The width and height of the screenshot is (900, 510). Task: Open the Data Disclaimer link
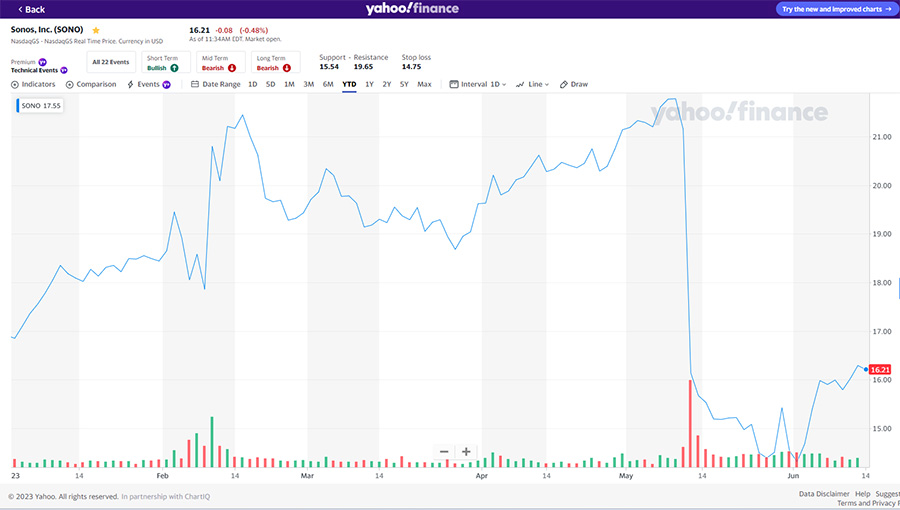[824, 494]
